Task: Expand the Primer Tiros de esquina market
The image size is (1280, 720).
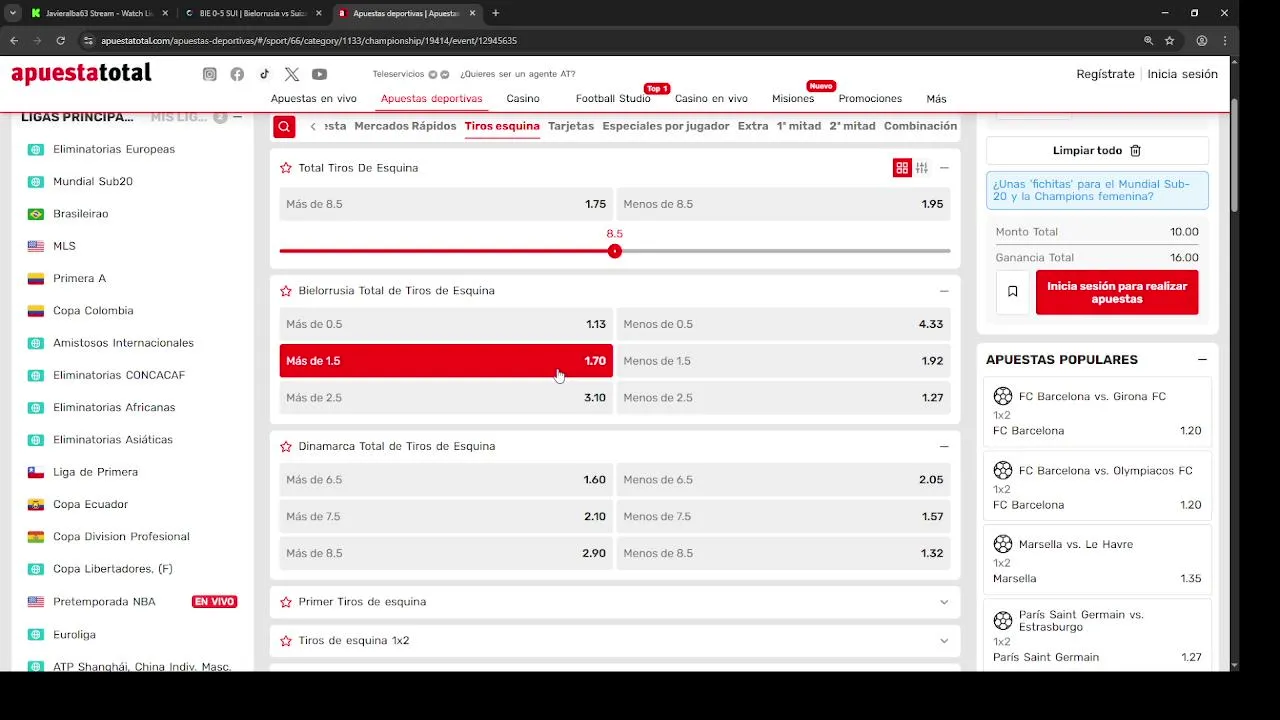Action: 944,602
